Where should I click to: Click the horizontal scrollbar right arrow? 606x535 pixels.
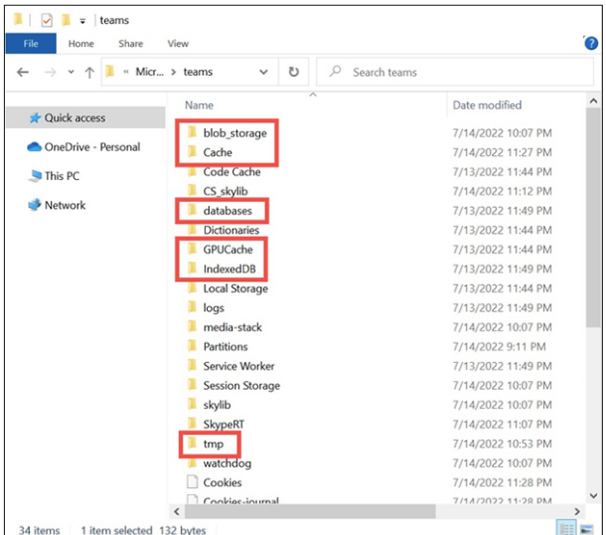pyautogui.click(x=577, y=512)
